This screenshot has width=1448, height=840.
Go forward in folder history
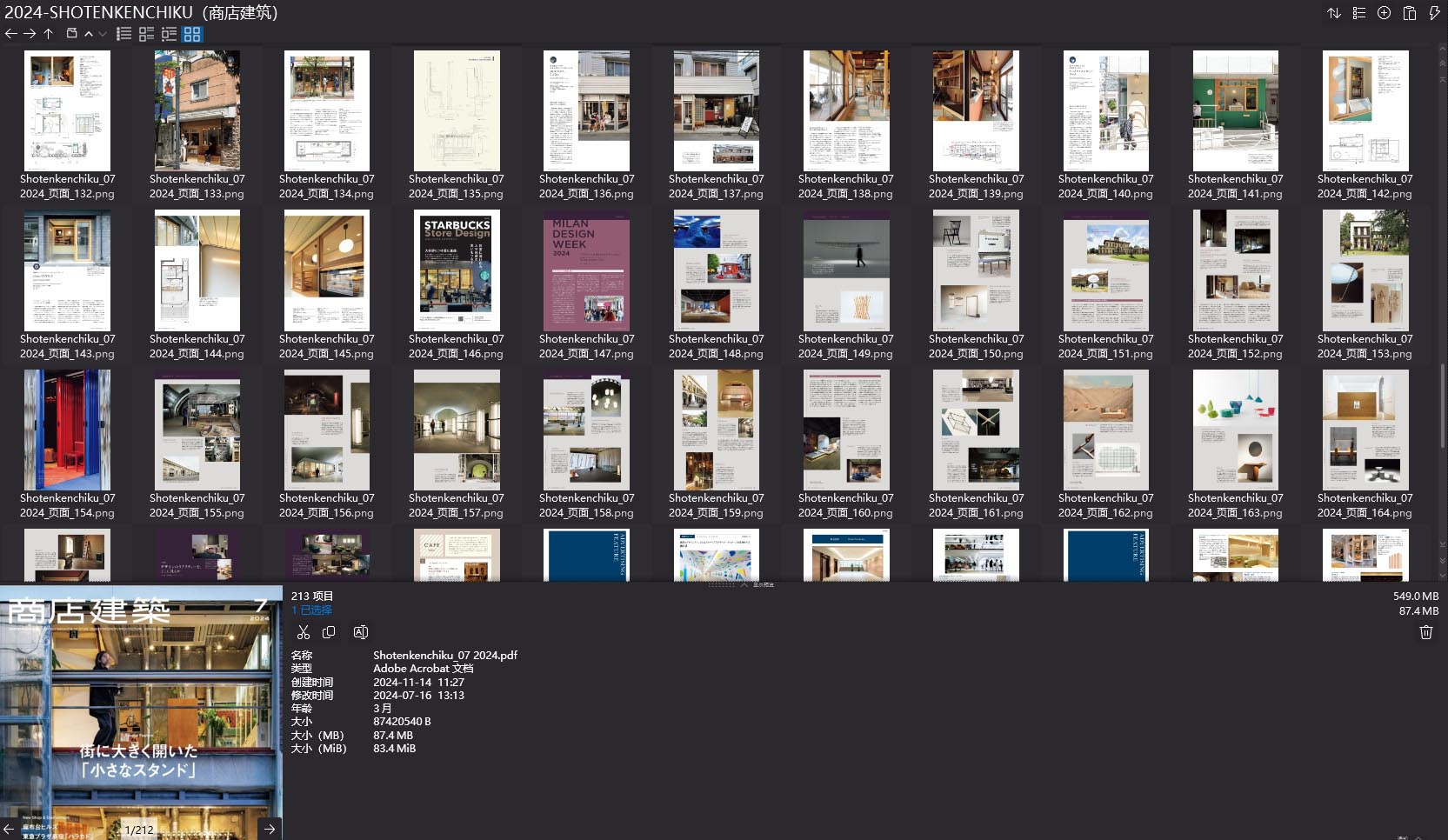[x=30, y=34]
